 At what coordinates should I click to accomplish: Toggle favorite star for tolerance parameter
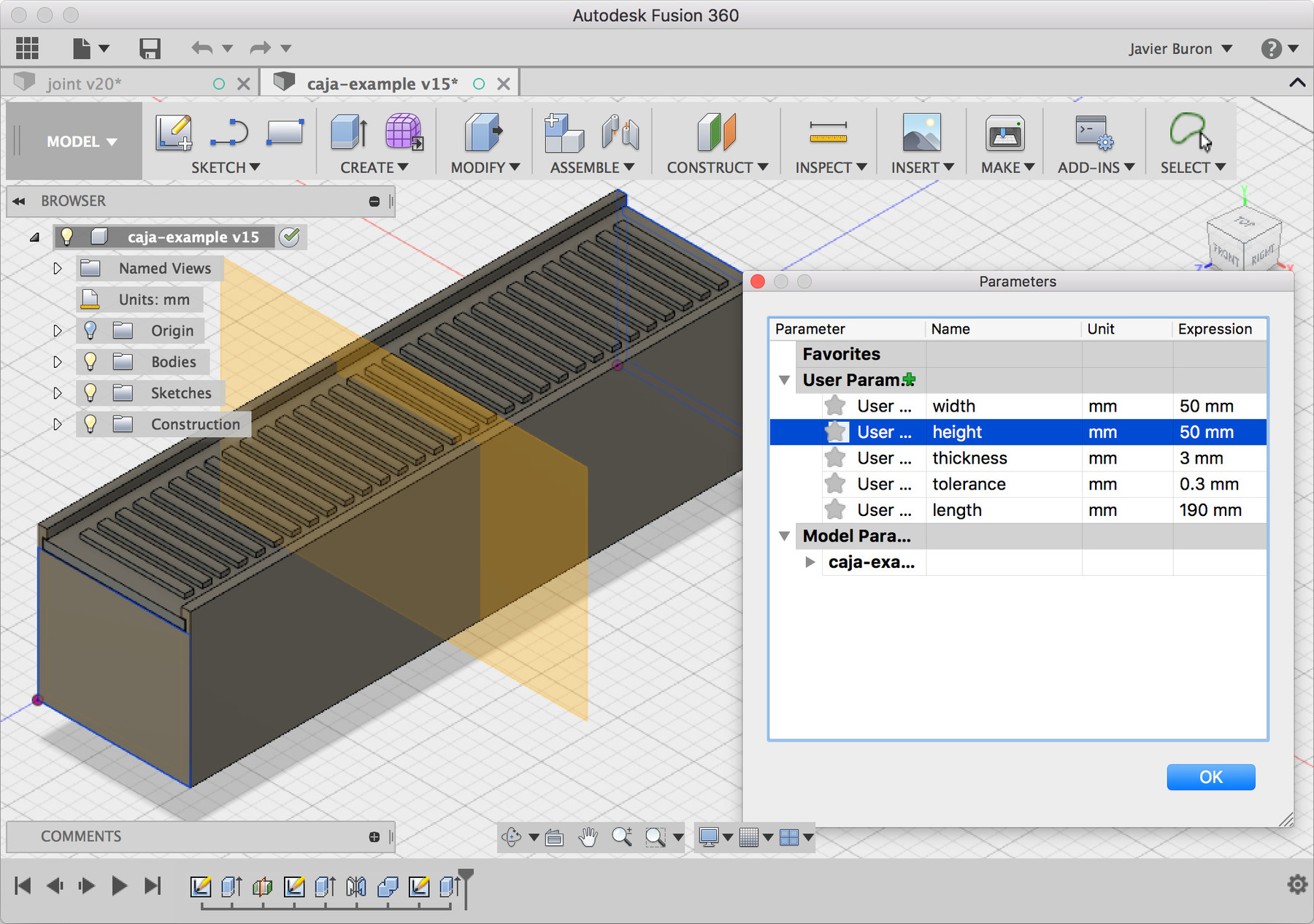point(835,484)
